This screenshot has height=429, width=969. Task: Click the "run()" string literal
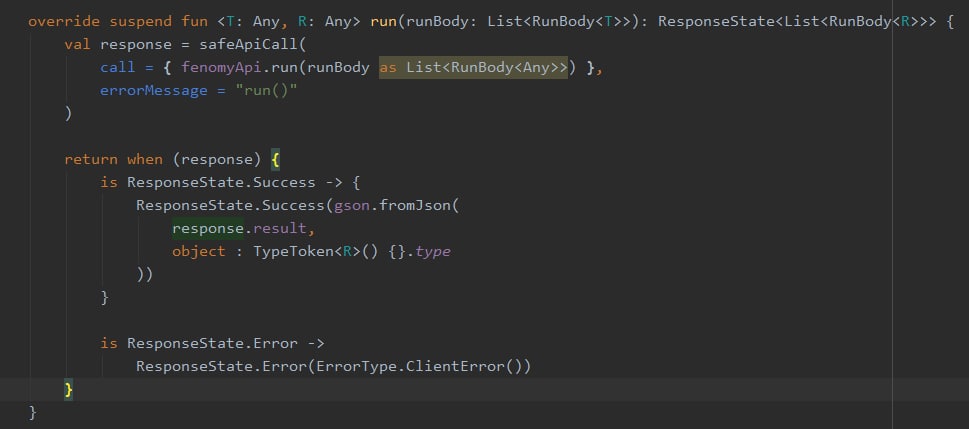point(266,90)
